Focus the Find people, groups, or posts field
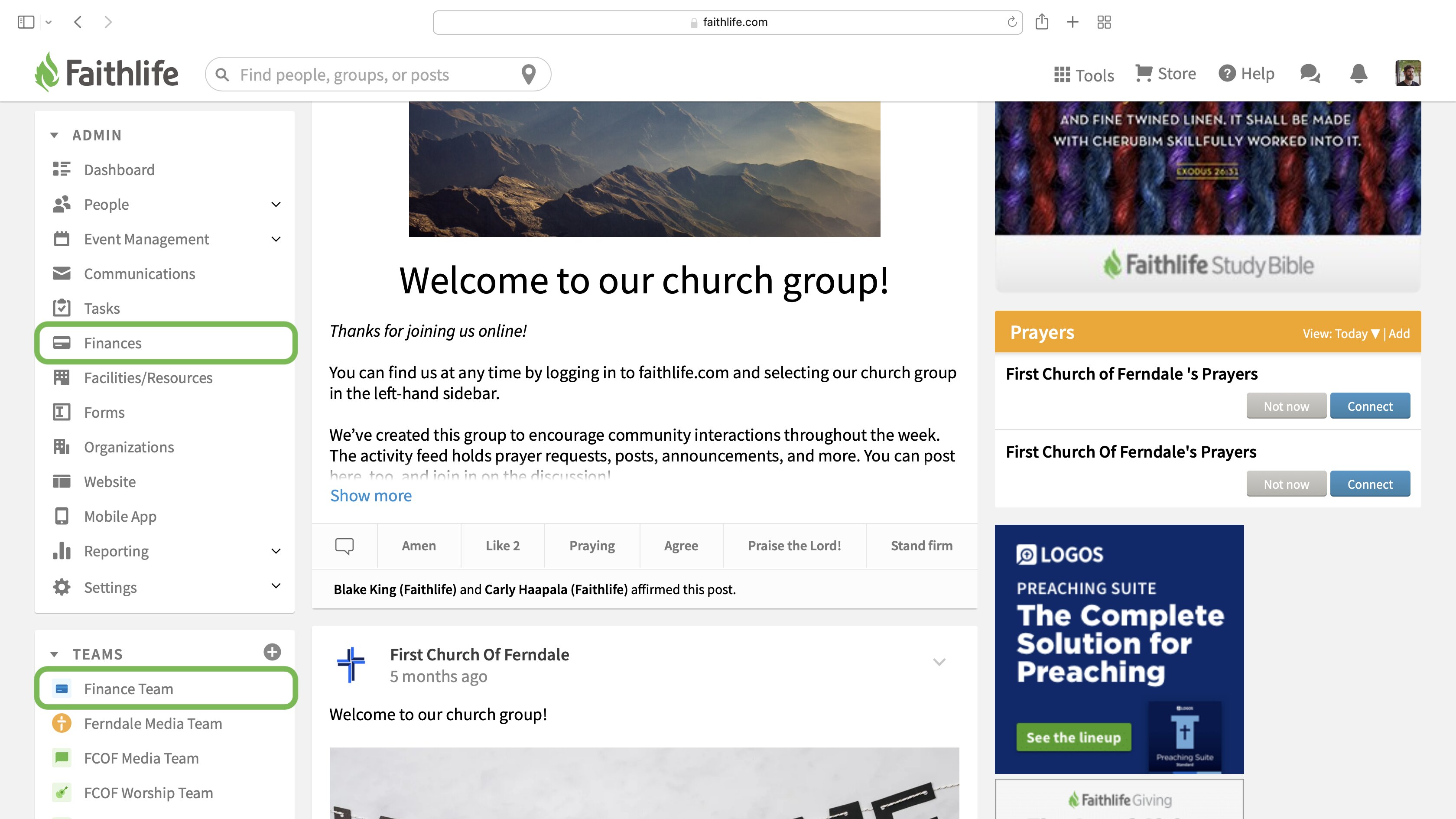Screen dimensions: 1456x819 pos(377,74)
